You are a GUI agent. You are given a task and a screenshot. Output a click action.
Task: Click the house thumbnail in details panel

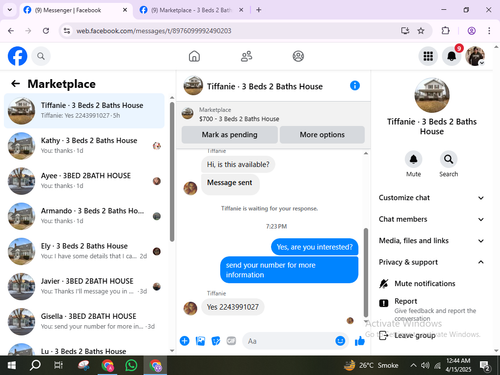(x=432, y=95)
